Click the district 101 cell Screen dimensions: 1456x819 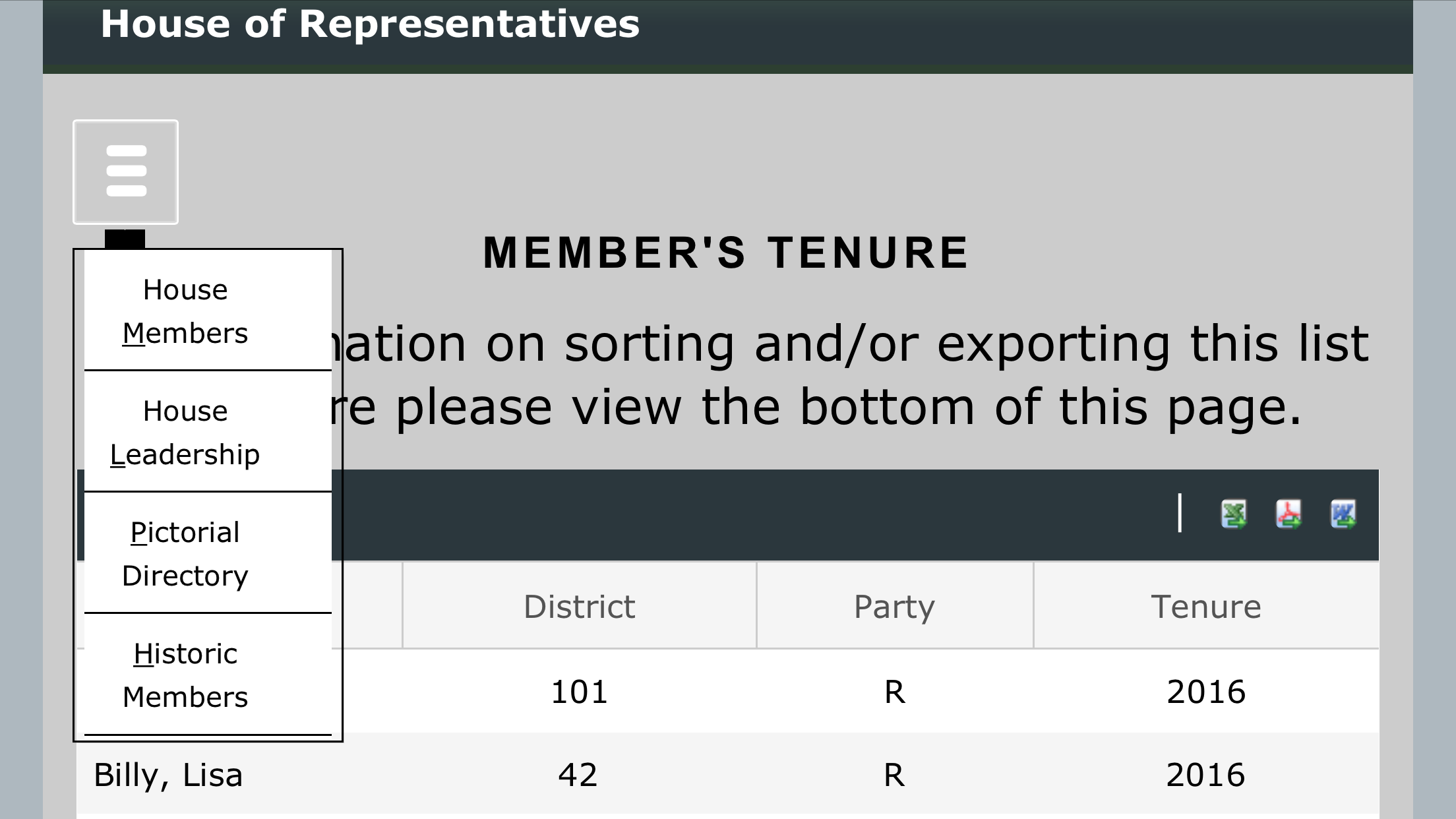579,692
